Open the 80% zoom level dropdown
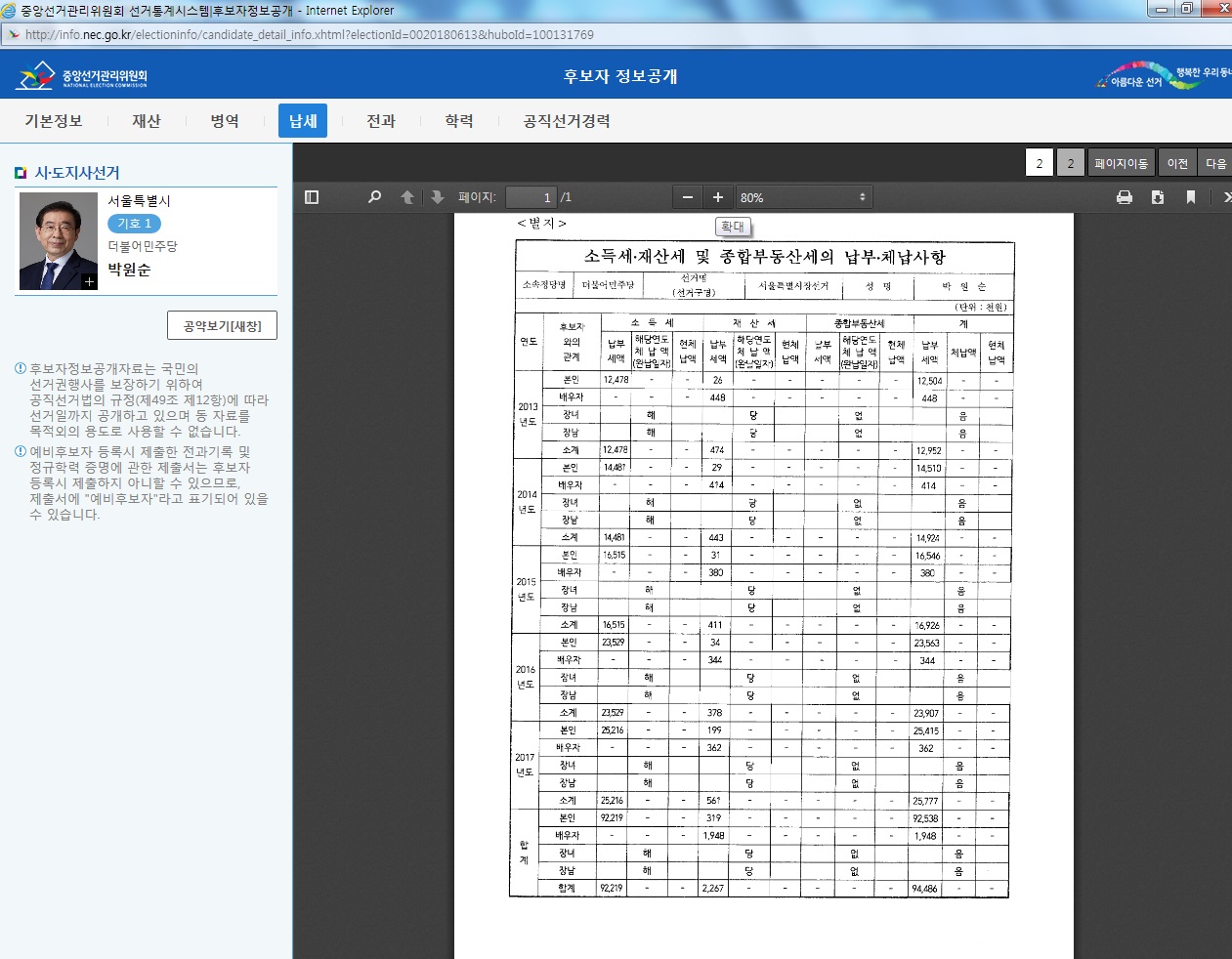Screen dimensions: 1232x959 (803, 197)
